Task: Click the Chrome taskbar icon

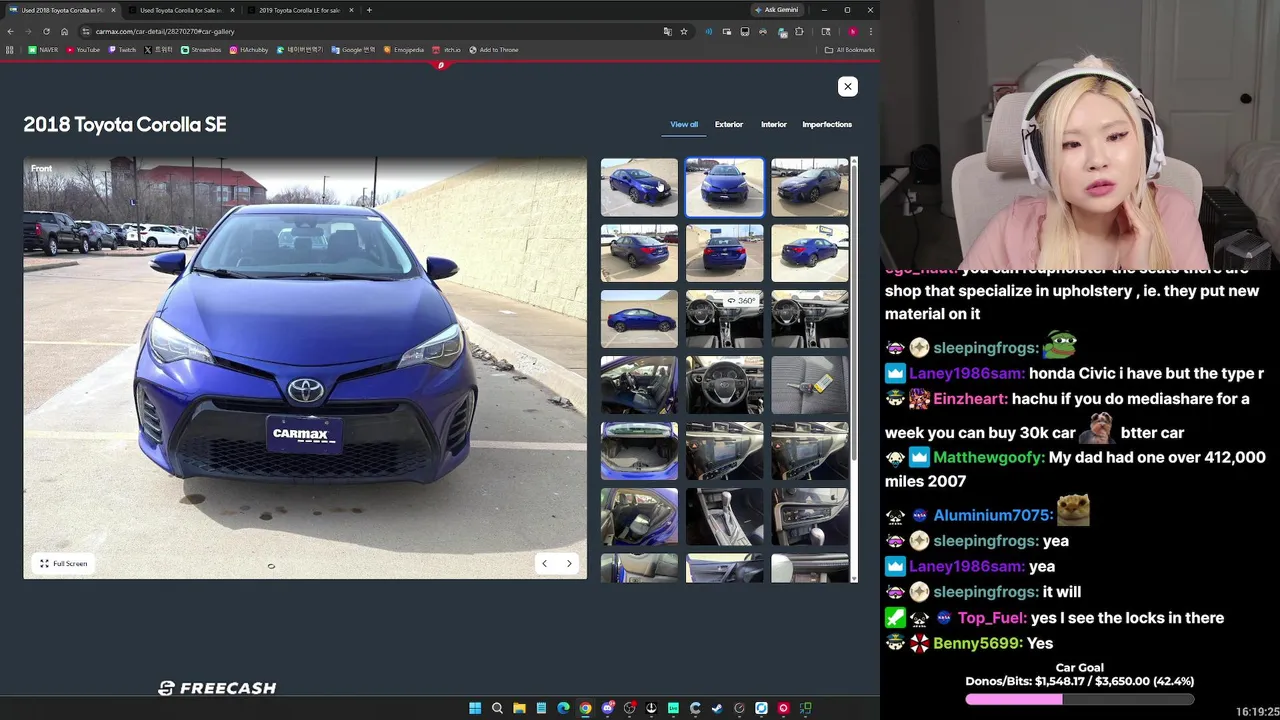Action: pos(585,708)
